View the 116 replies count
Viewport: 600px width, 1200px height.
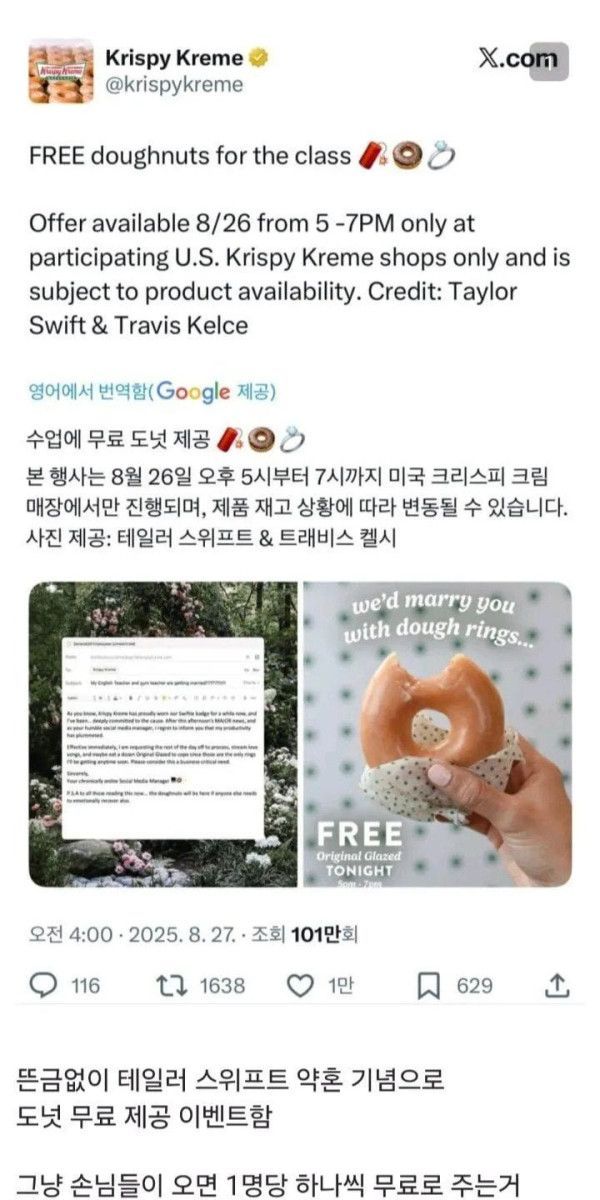click(86, 986)
